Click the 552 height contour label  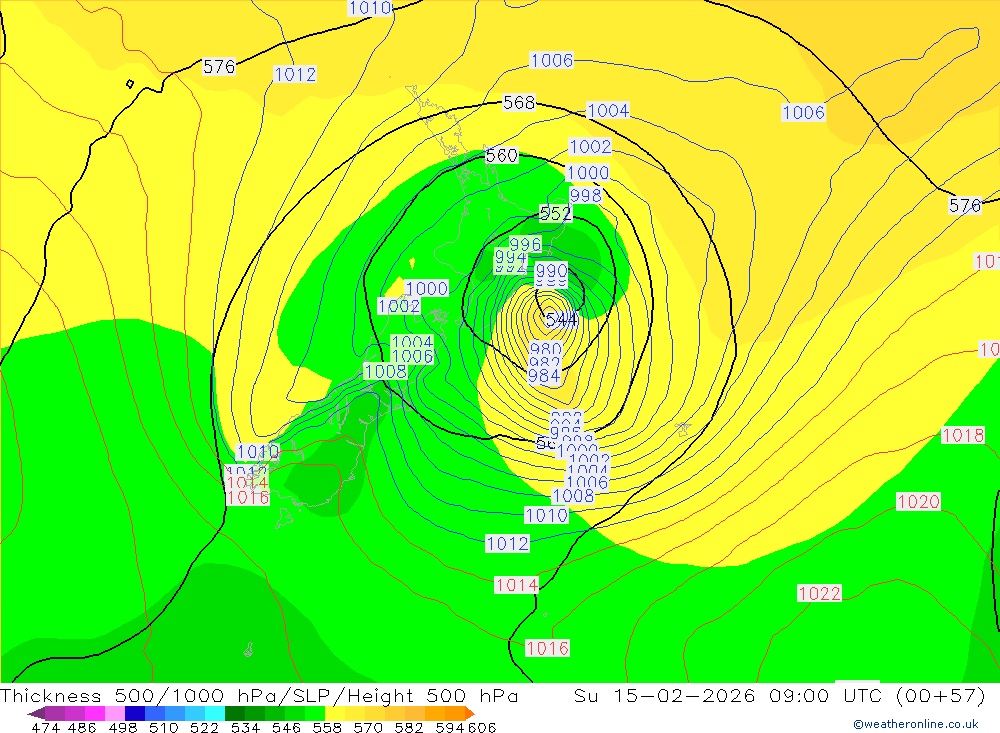click(x=555, y=213)
